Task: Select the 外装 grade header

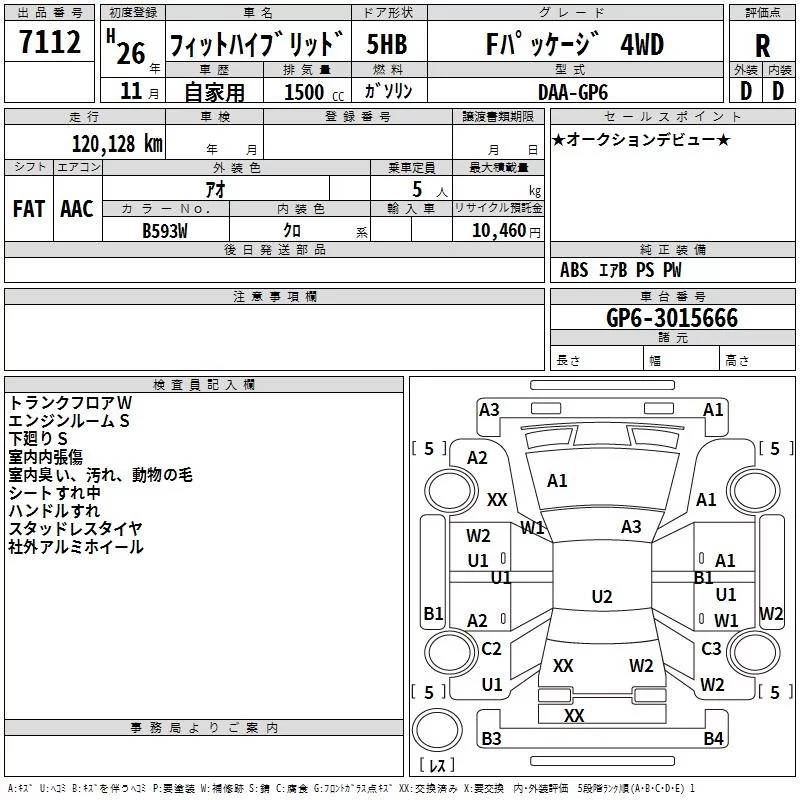Action: pos(746,70)
